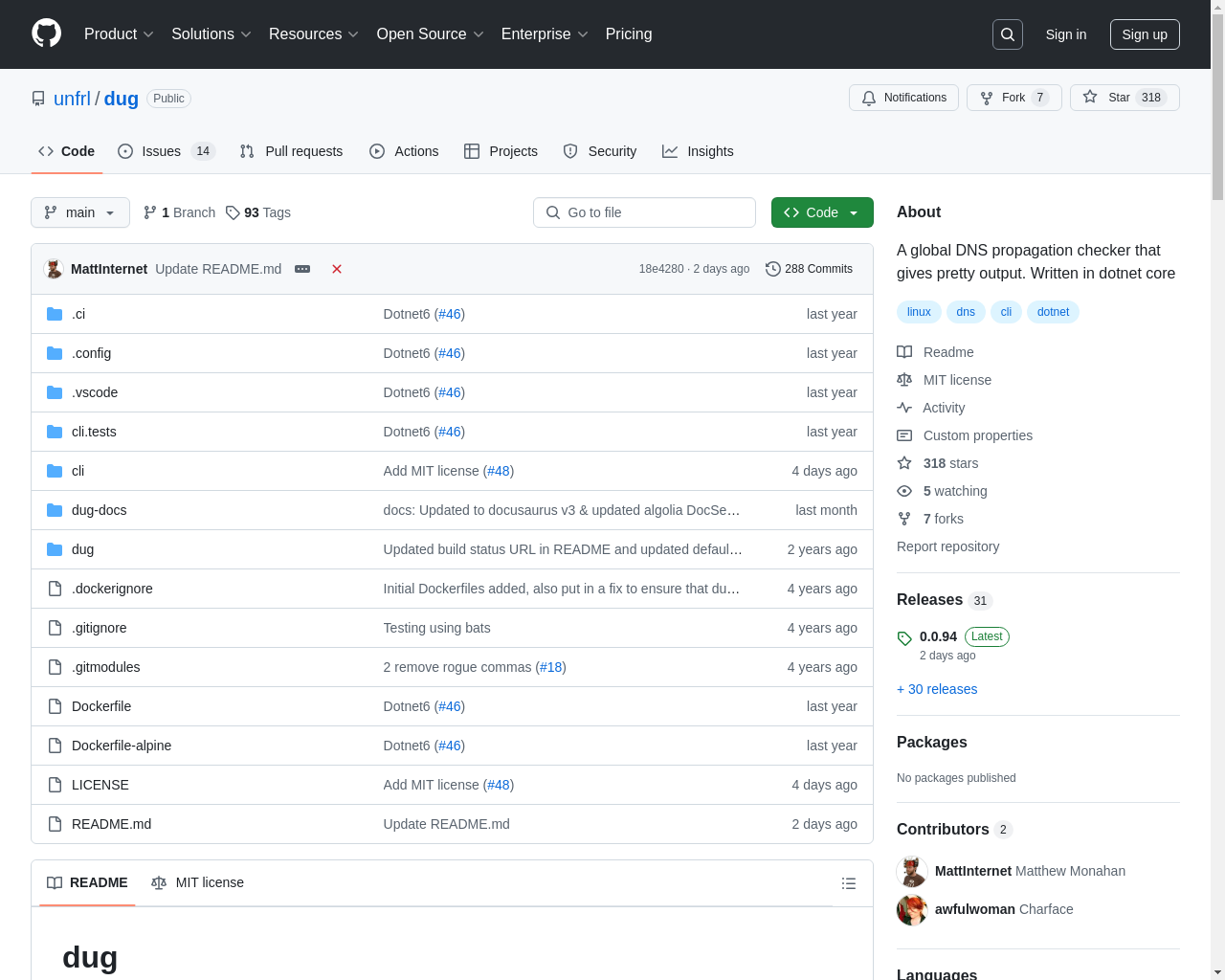
Task: Star the dug repository
Action: pos(1125,98)
